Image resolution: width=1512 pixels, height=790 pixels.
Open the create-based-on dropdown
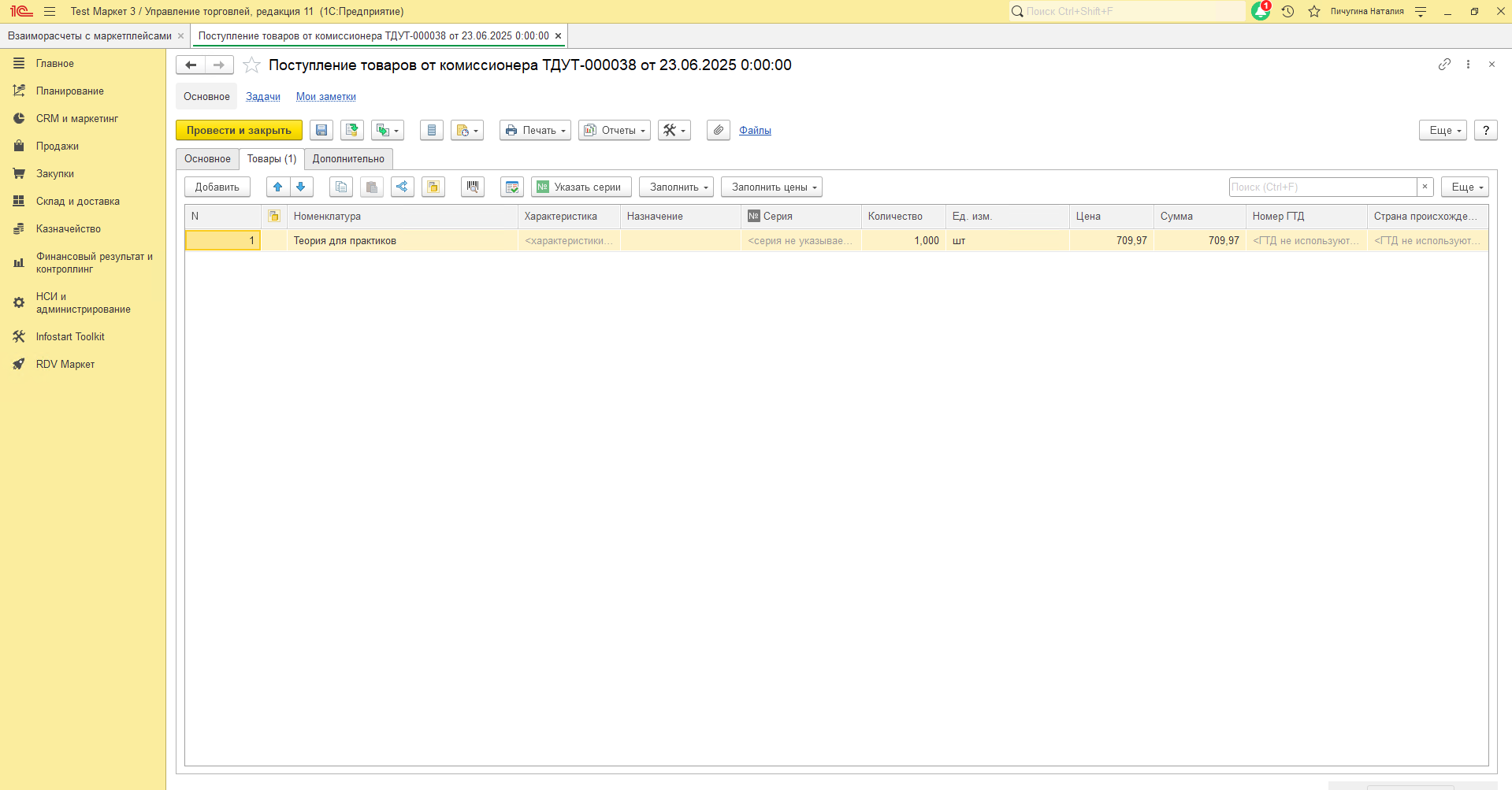tap(388, 130)
